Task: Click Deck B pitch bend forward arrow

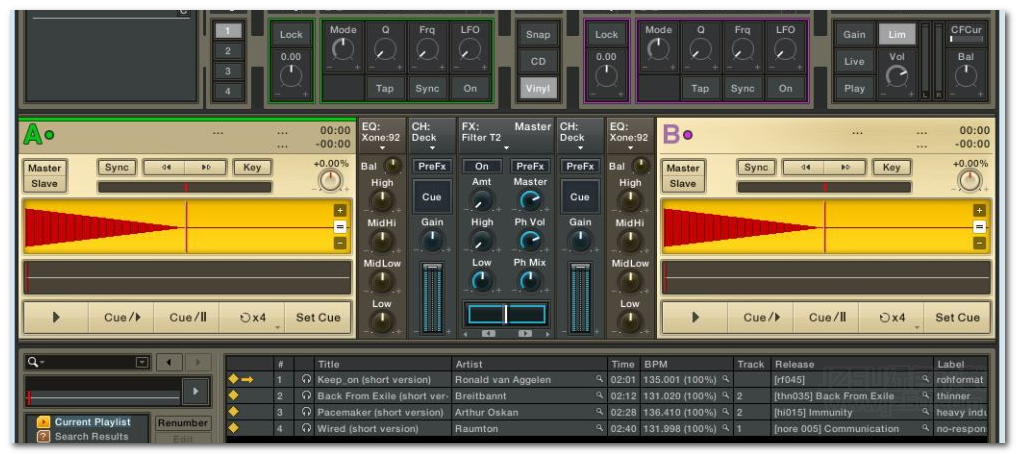Action: pyautogui.click(x=845, y=167)
